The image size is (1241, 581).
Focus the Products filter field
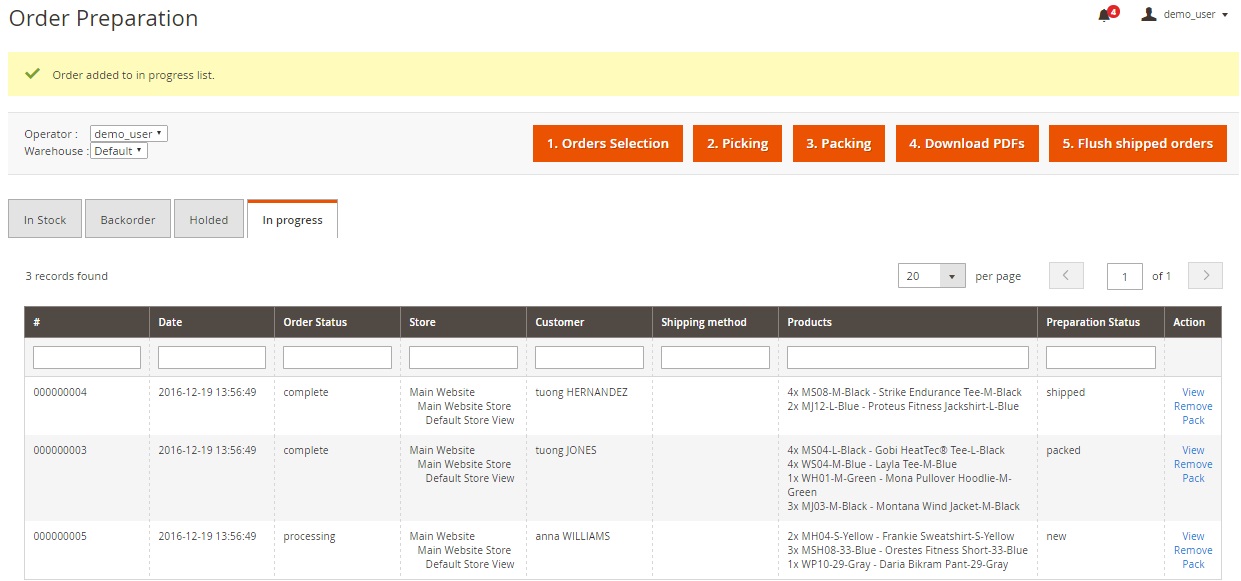[x=908, y=357]
